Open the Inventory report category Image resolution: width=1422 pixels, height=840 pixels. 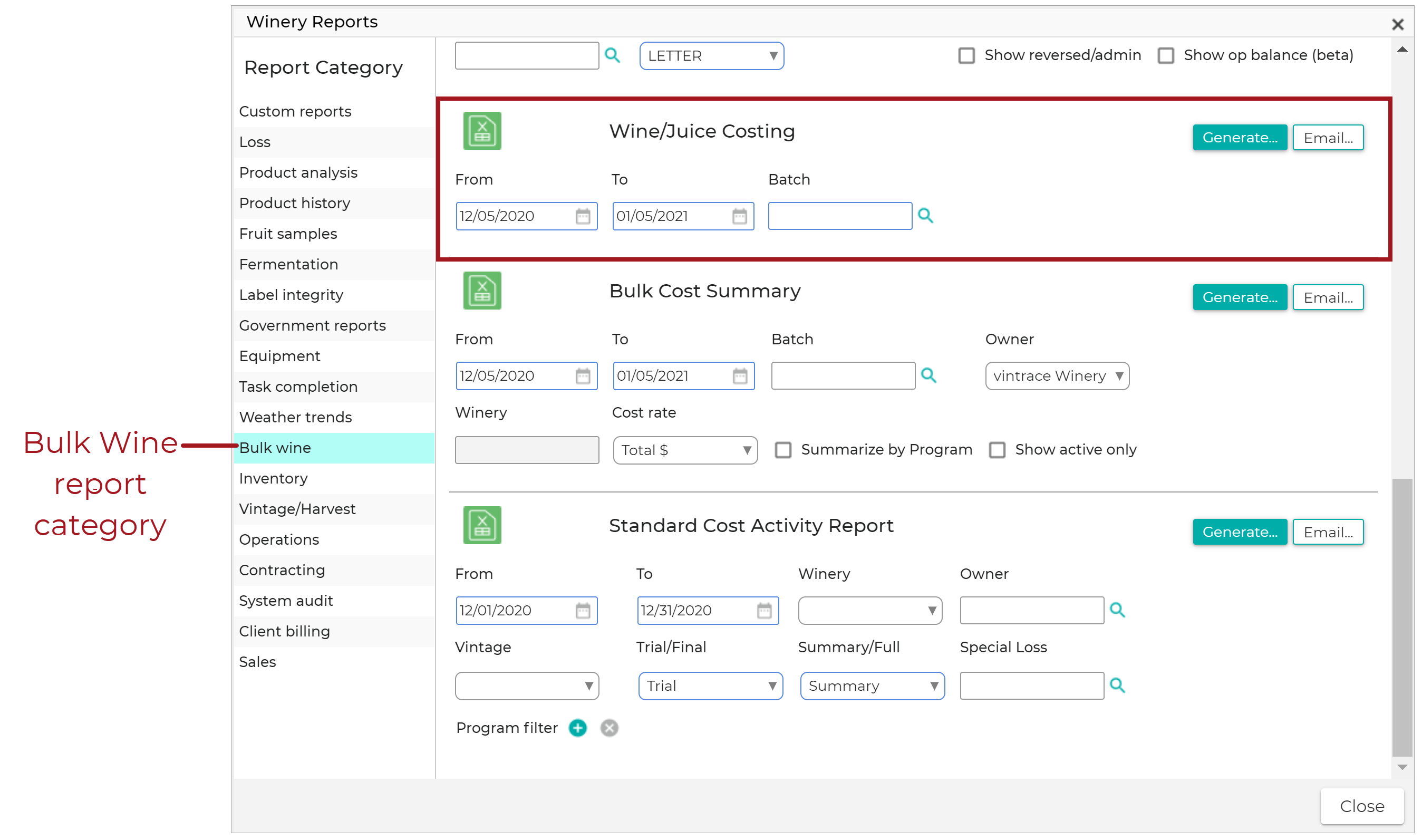(x=334, y=478)
